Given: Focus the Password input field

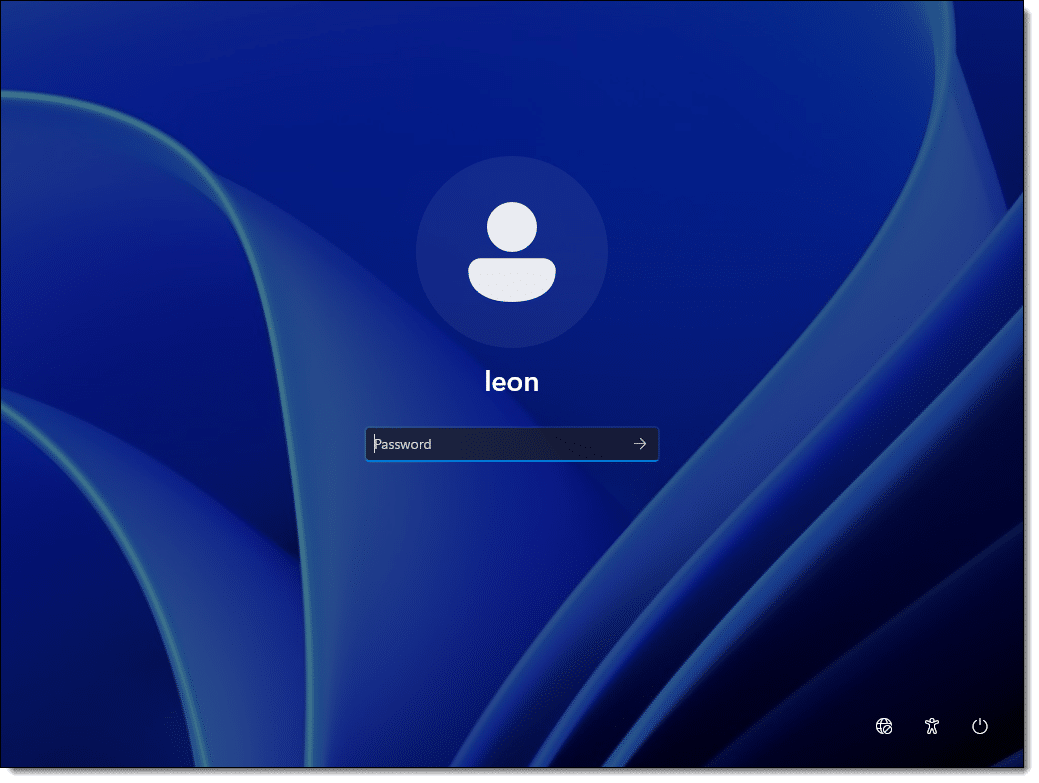Looking at the screenshot, I should tap(497, 444).
